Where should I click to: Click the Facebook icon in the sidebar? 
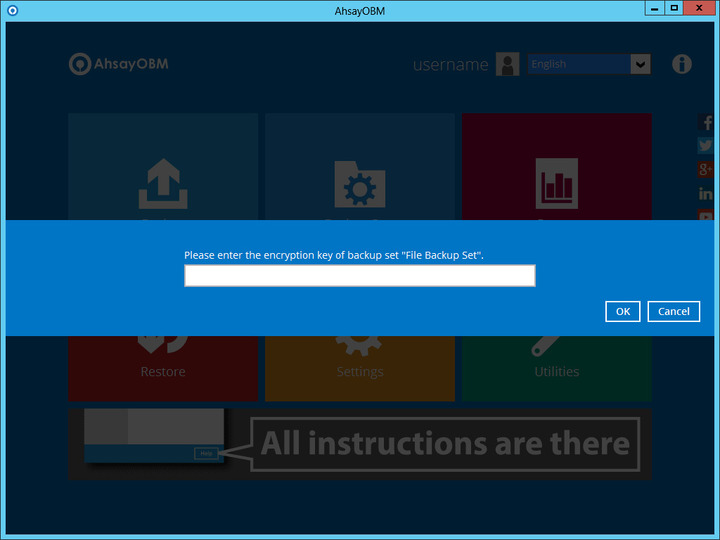(x=706, y=124)
